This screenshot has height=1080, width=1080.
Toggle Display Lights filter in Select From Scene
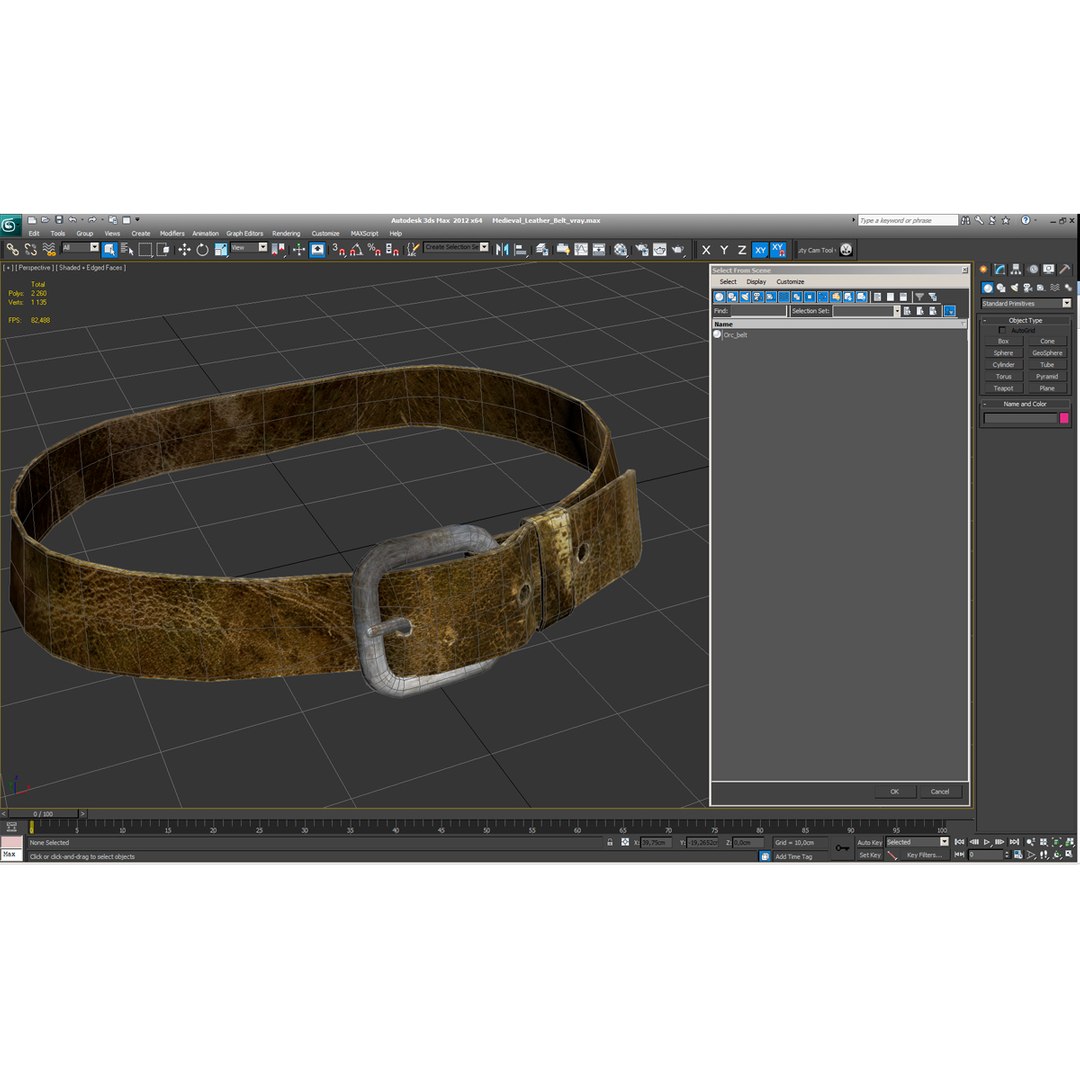click(745, 297)
